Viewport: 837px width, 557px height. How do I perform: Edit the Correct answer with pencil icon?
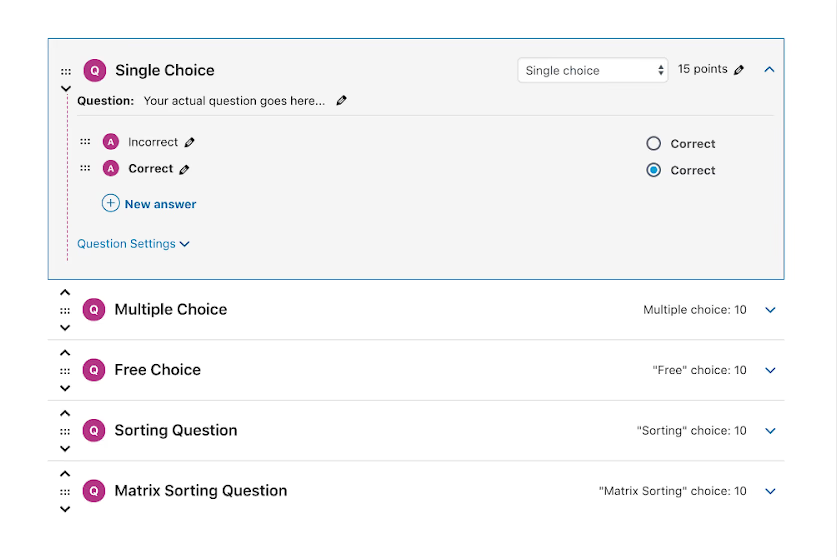coord(184,169)
